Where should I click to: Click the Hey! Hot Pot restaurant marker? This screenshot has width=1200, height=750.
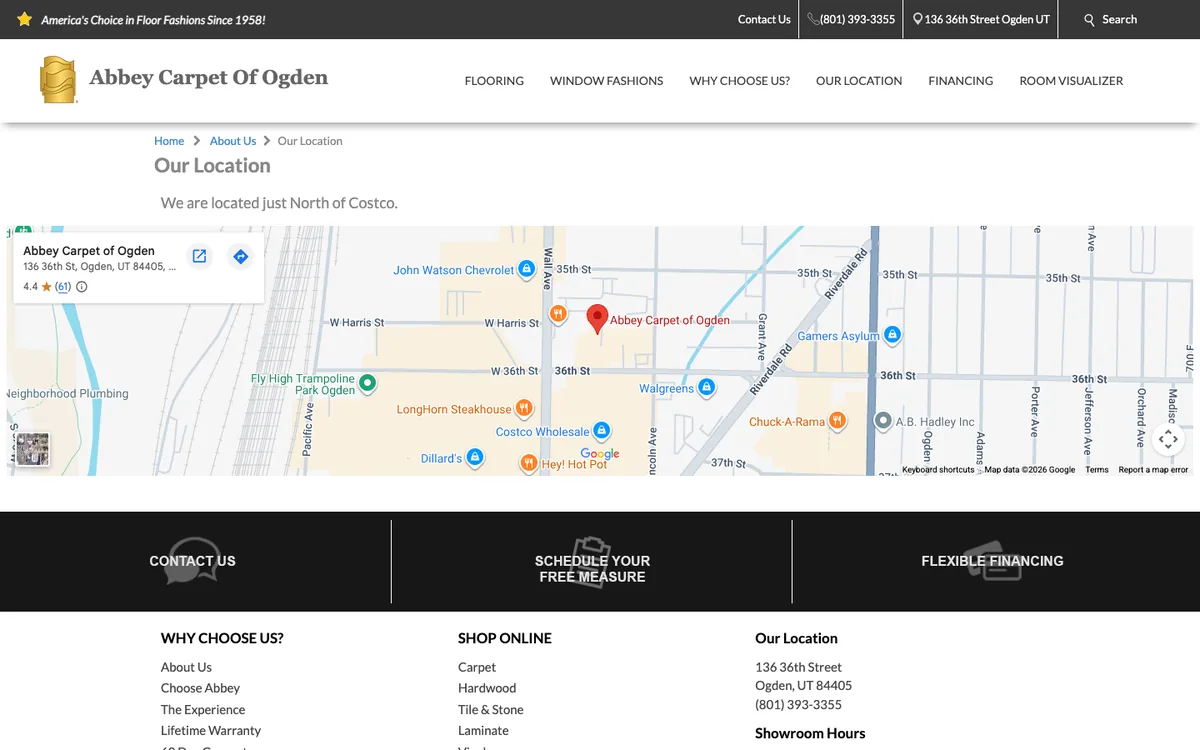[x=529, y=463]
